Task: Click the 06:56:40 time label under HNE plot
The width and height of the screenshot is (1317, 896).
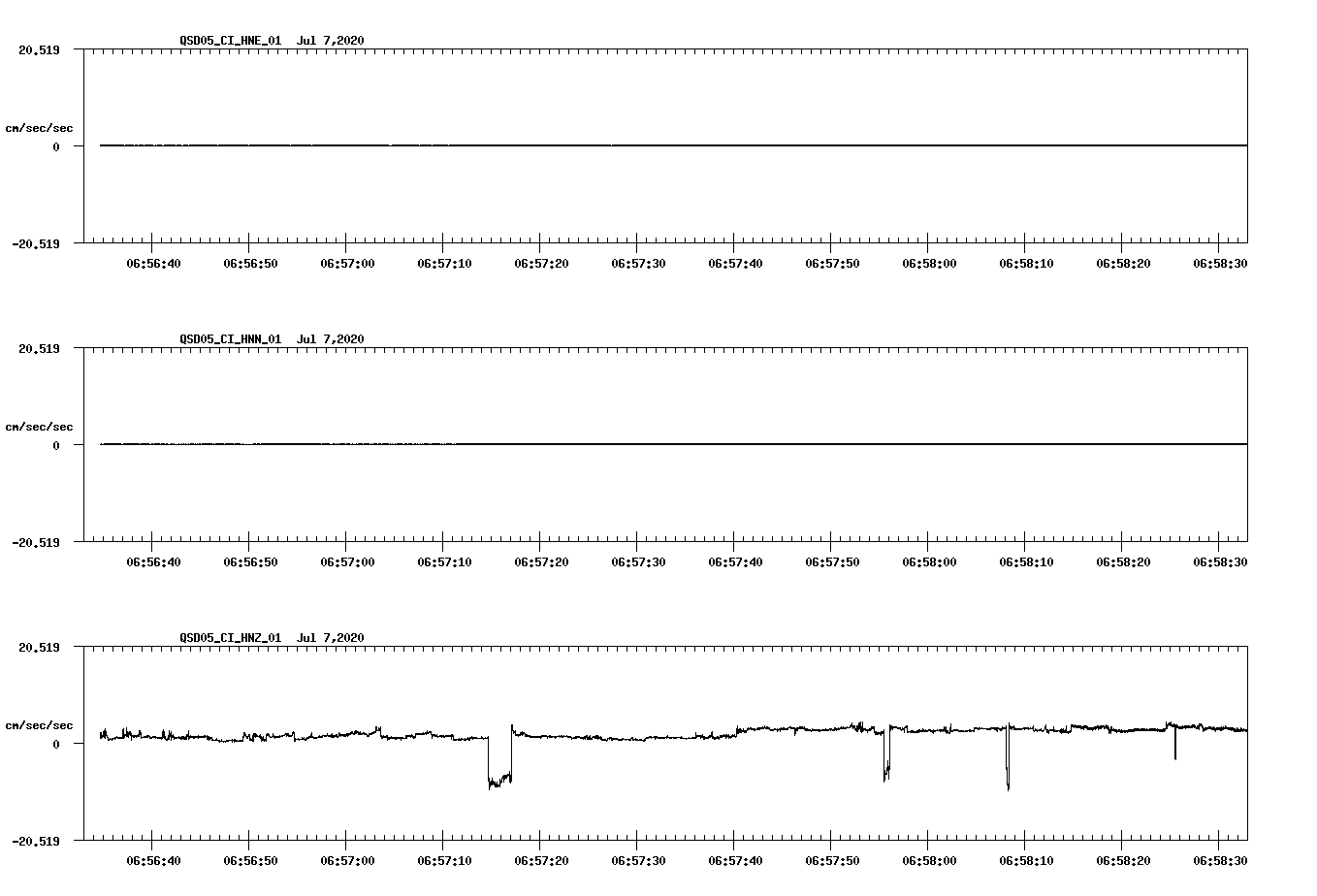Action: tap(153, 264)
